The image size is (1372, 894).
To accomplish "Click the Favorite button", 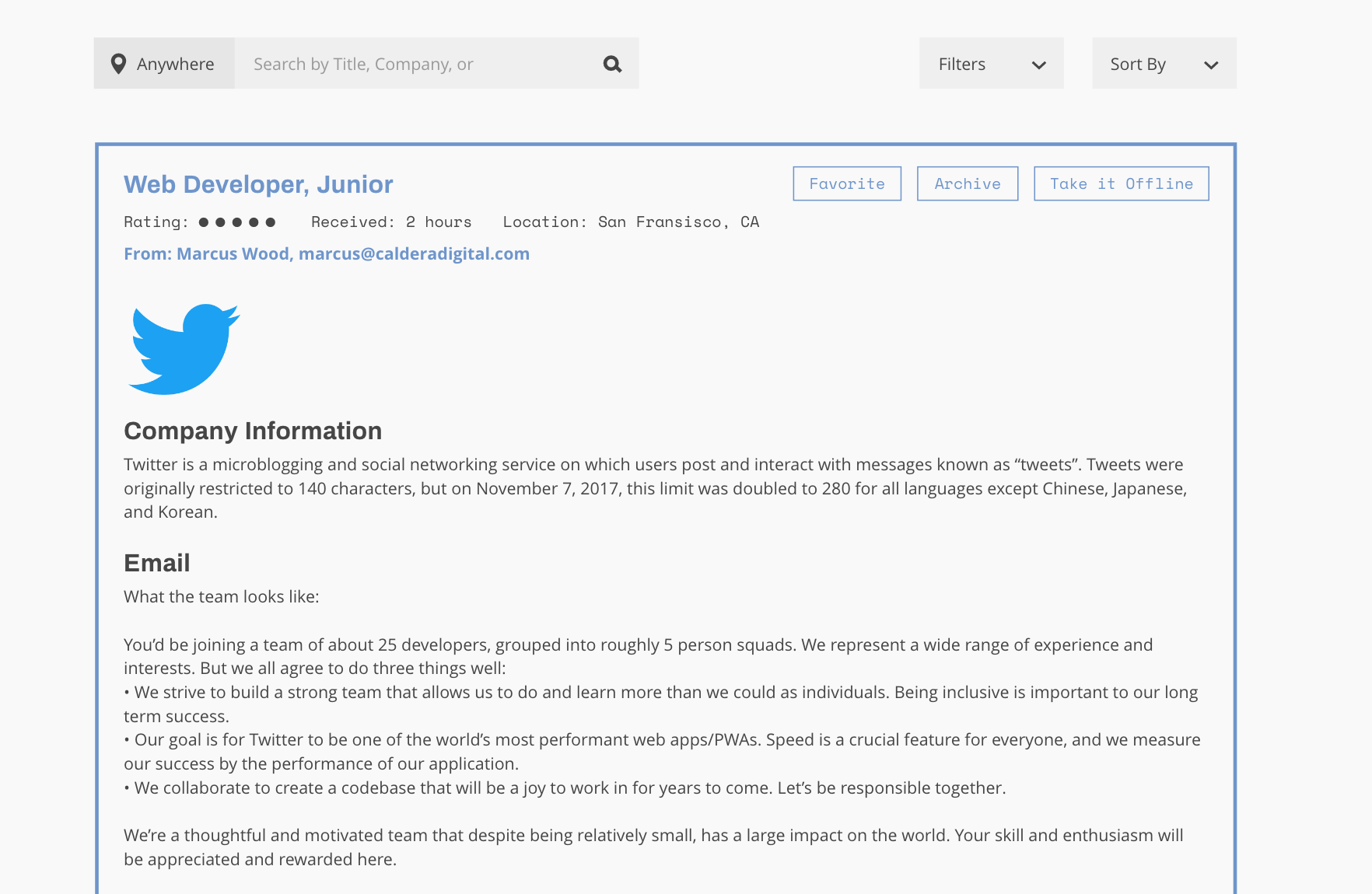I will 847,183.
